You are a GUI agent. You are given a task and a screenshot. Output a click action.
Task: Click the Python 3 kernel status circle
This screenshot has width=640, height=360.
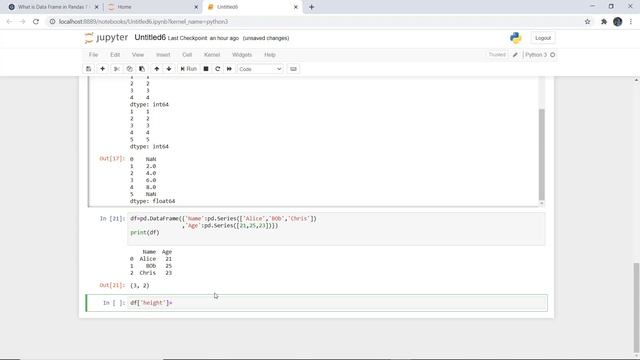point(553,55)
